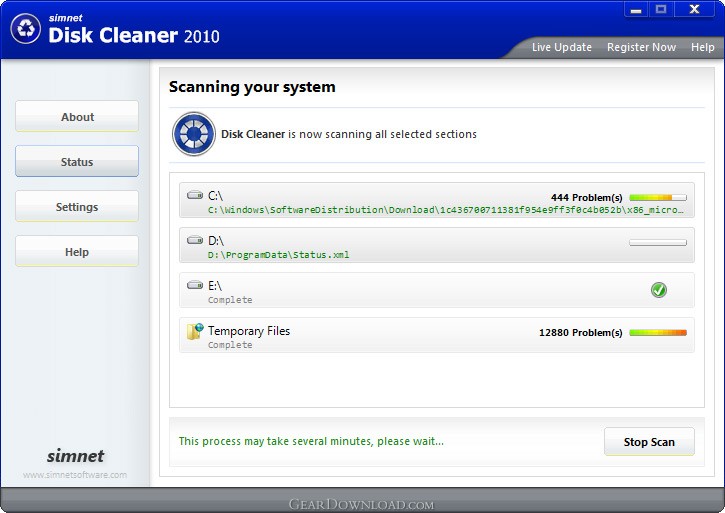Click the C:\Windows\SoftwareDistribution path text
This screenshot has width=725, height=513.
point(446,210)
